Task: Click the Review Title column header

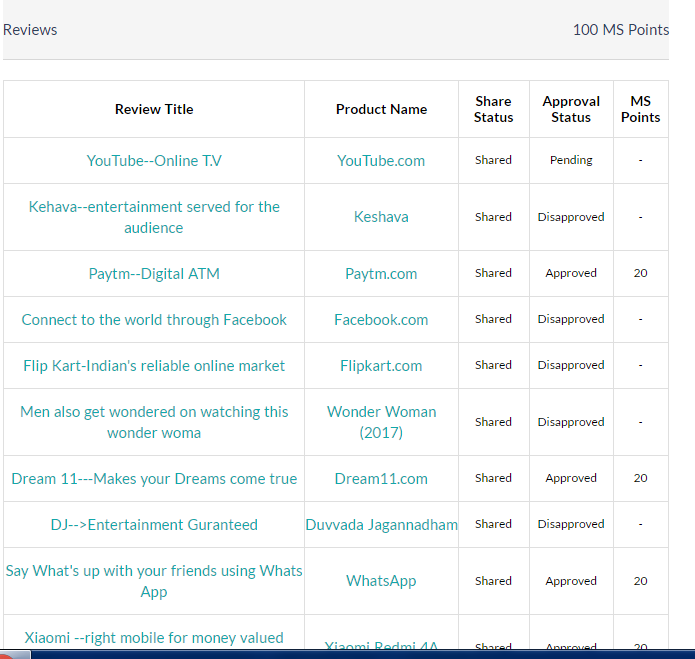Action: point(154,109)
